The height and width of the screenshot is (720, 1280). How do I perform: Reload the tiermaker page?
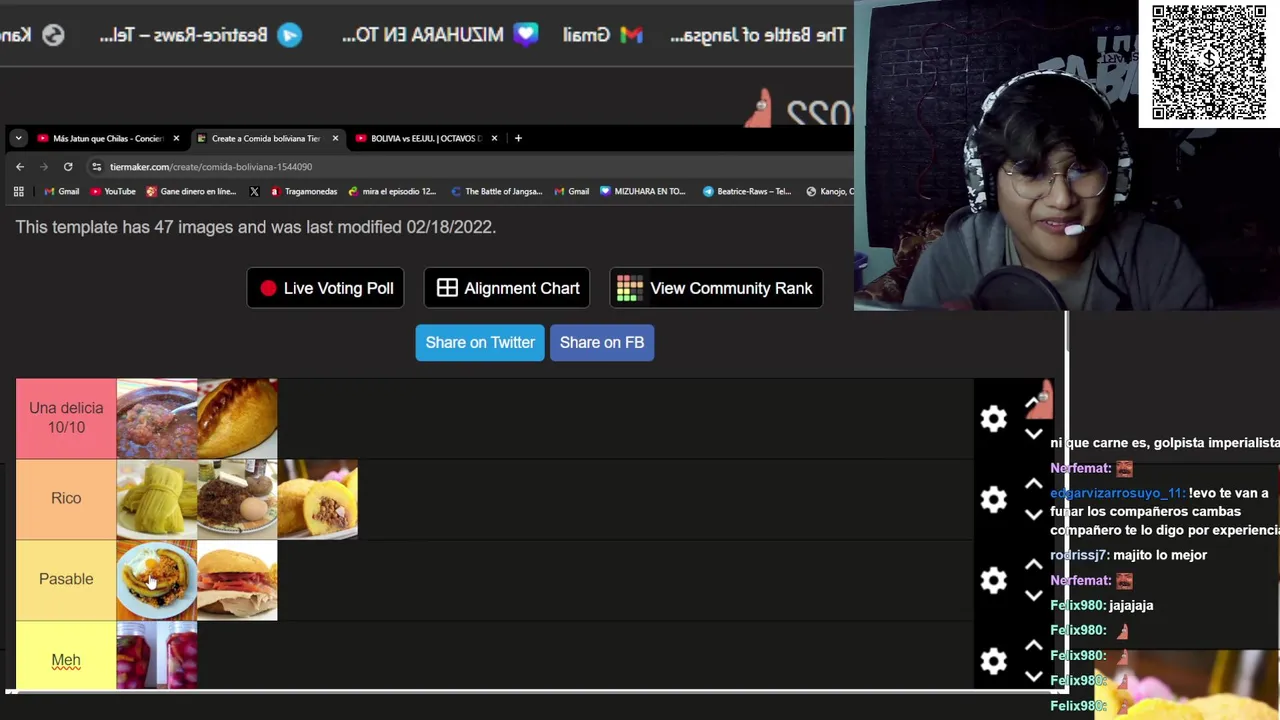pyautogui.click(x=68, y=167)
